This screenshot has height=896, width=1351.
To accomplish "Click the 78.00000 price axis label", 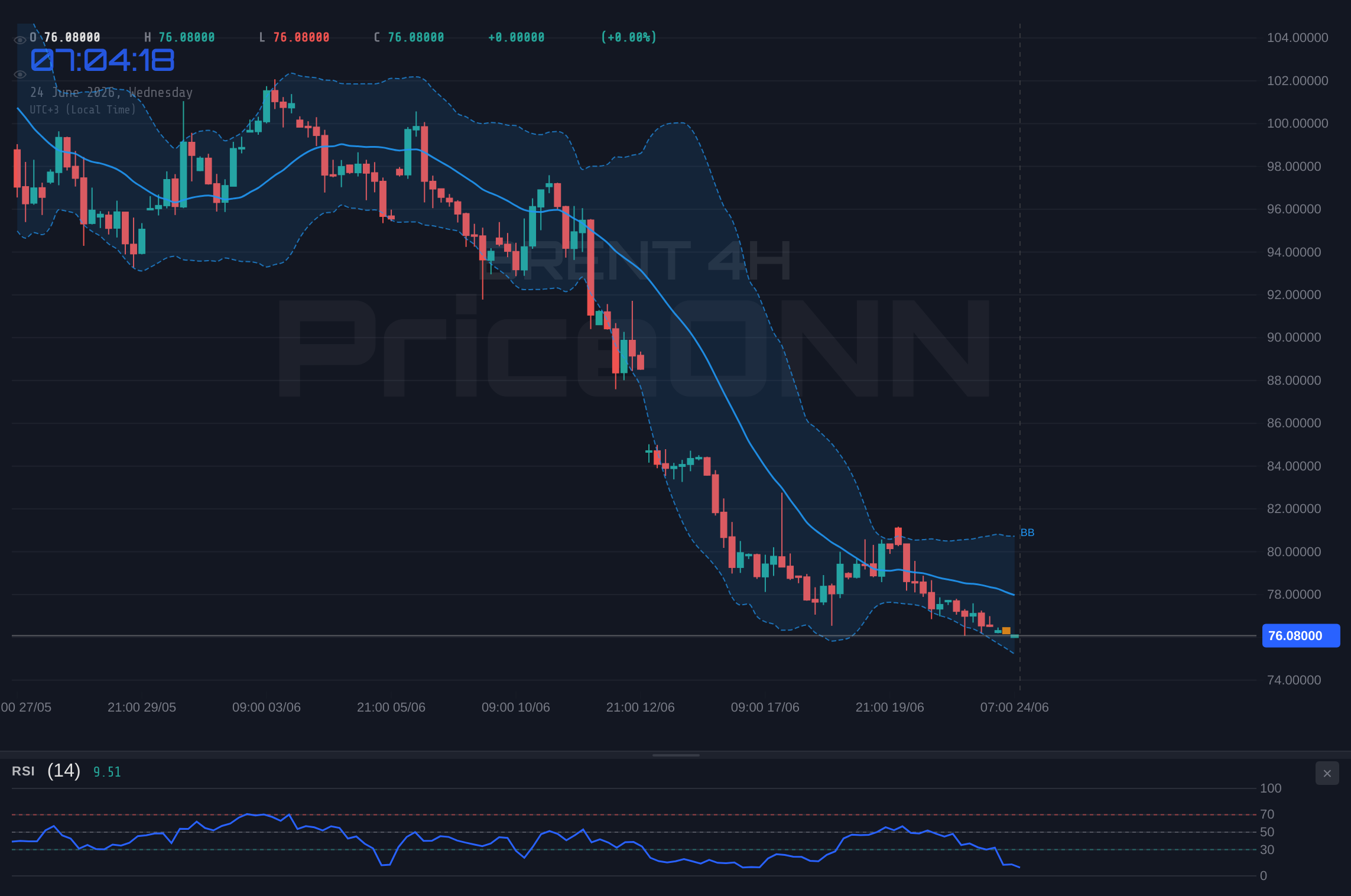I will point(1294,595).
